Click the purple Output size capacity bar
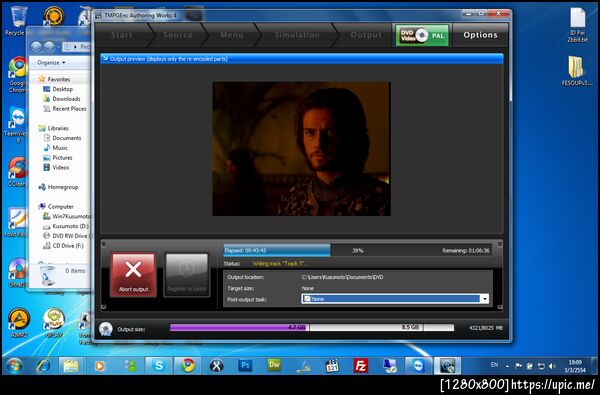Image resolution: width=600 pixels, height=395 pixels. click(x=312, y=328)
